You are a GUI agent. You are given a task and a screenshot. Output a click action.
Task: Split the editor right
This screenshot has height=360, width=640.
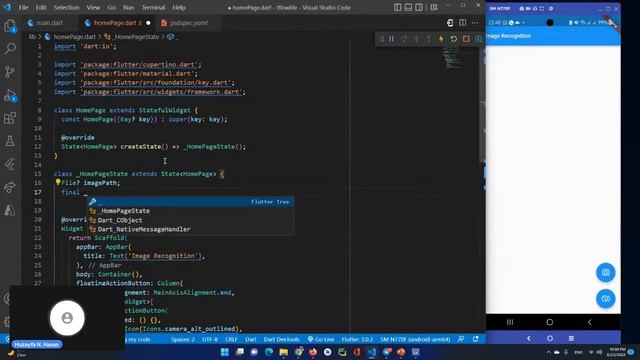pyautogui.click(x=462, y=23)
